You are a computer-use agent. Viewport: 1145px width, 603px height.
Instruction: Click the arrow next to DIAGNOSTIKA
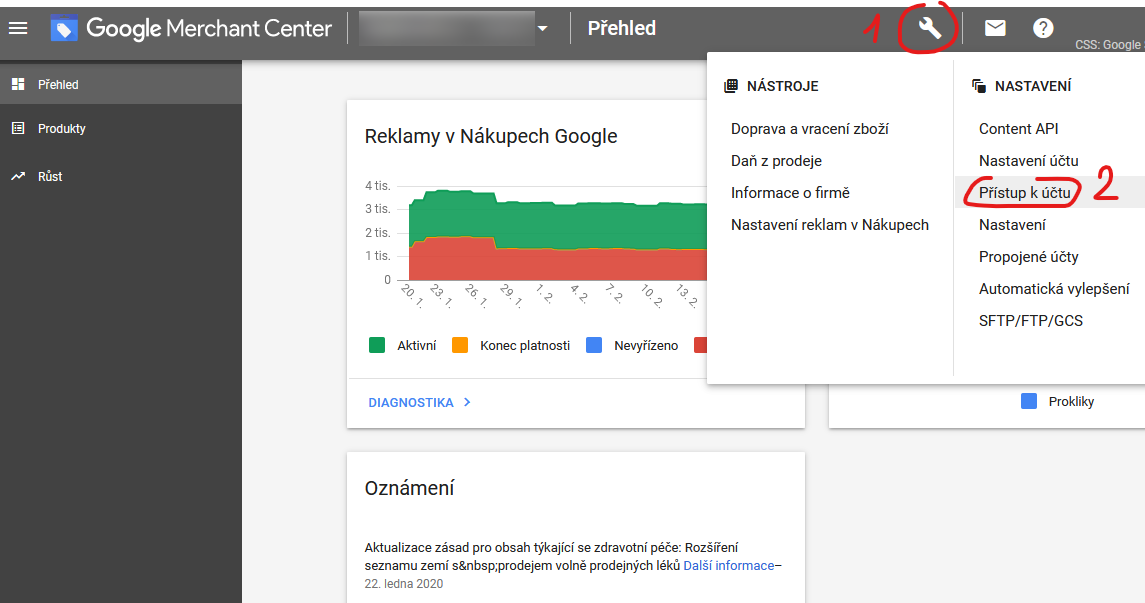tap(467, 402)
